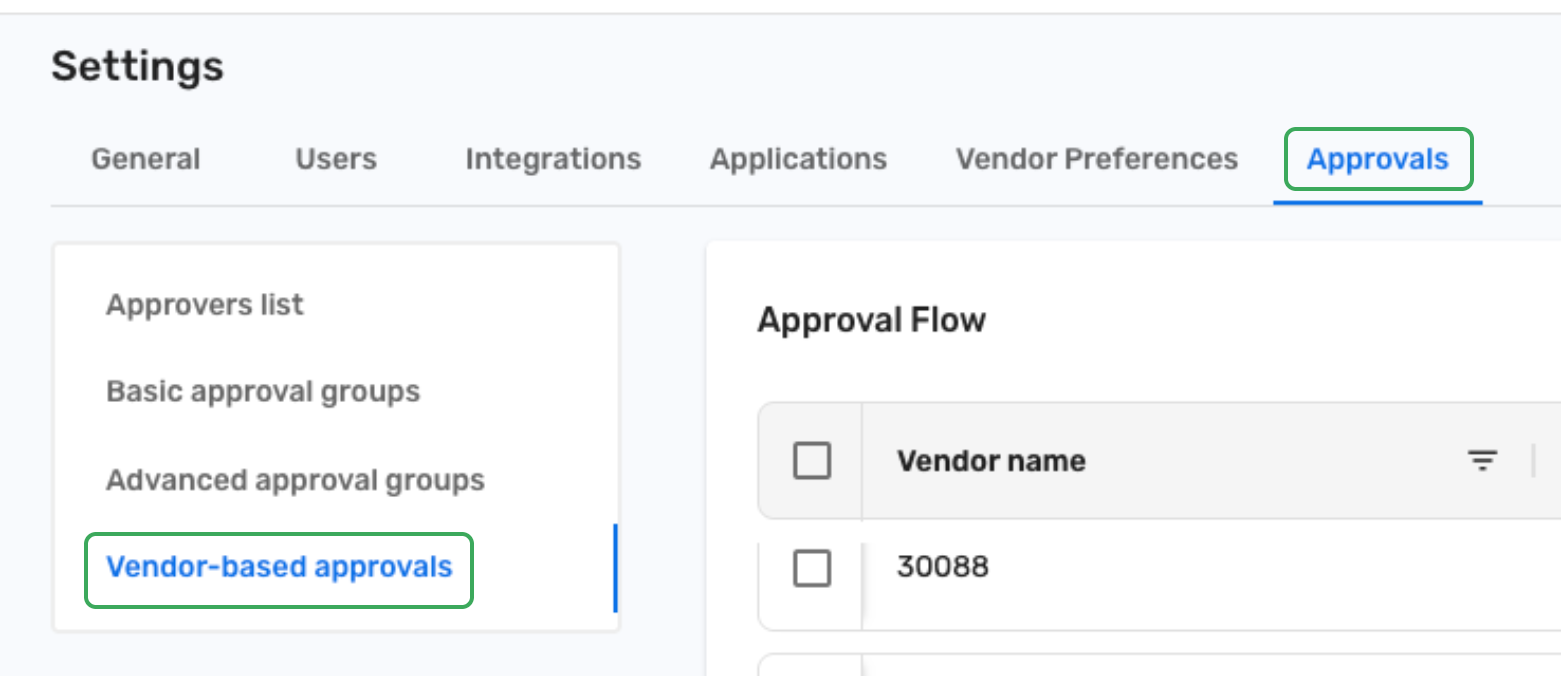Open Approvers list in sidebar
1561x676 pixels.
(205, 305)
